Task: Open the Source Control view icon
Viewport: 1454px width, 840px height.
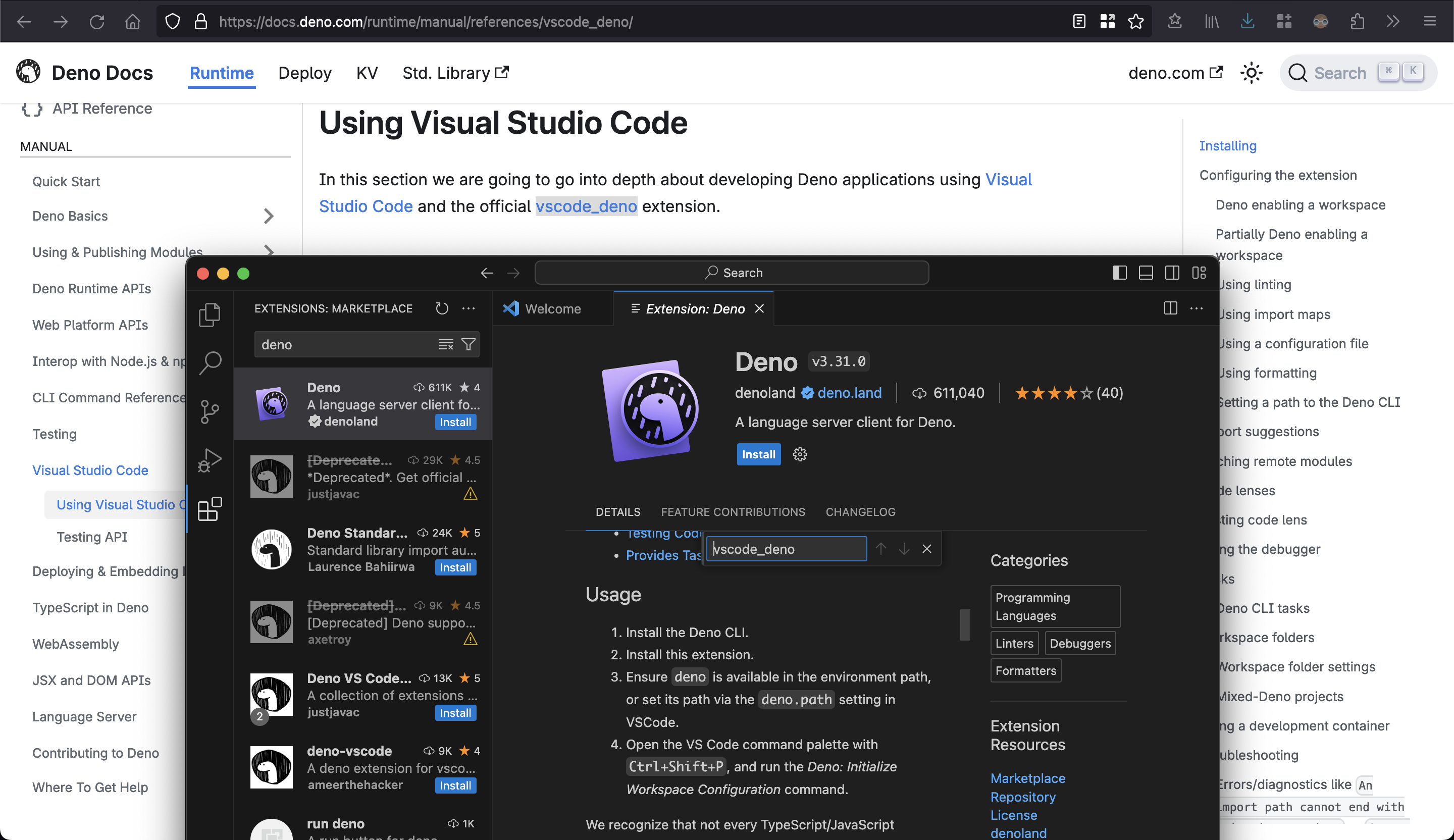Action: (x=210, y=412)
